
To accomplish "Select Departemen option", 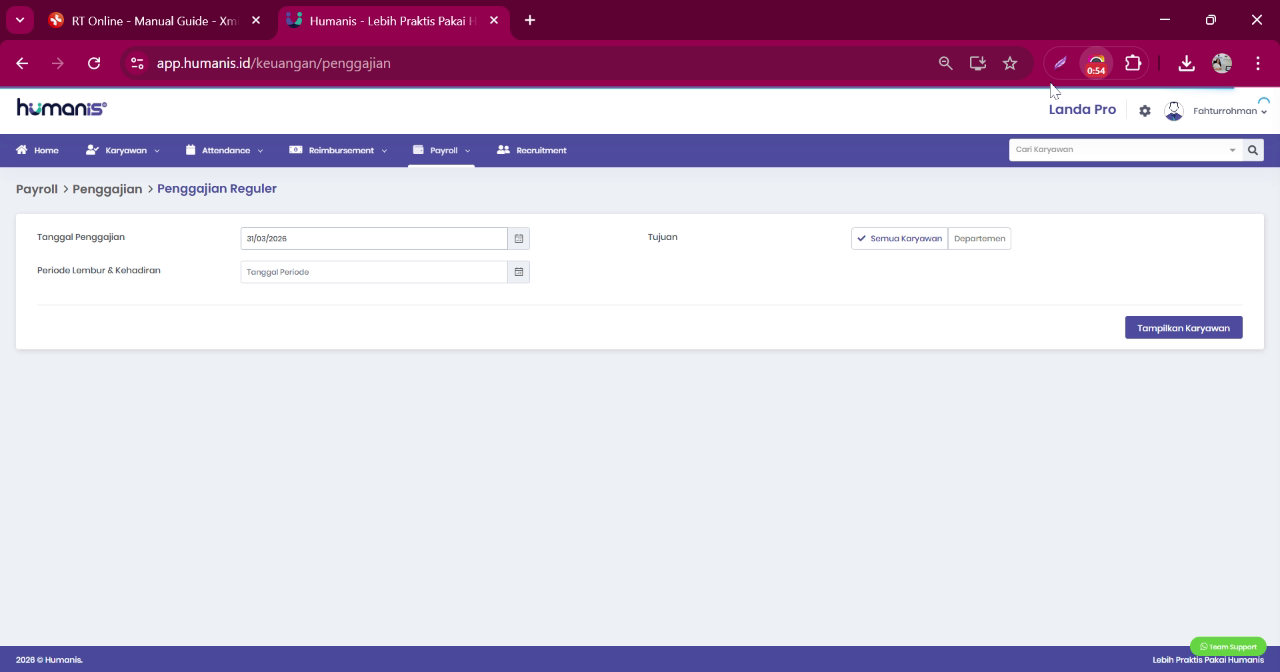I will tap(979, 239).
